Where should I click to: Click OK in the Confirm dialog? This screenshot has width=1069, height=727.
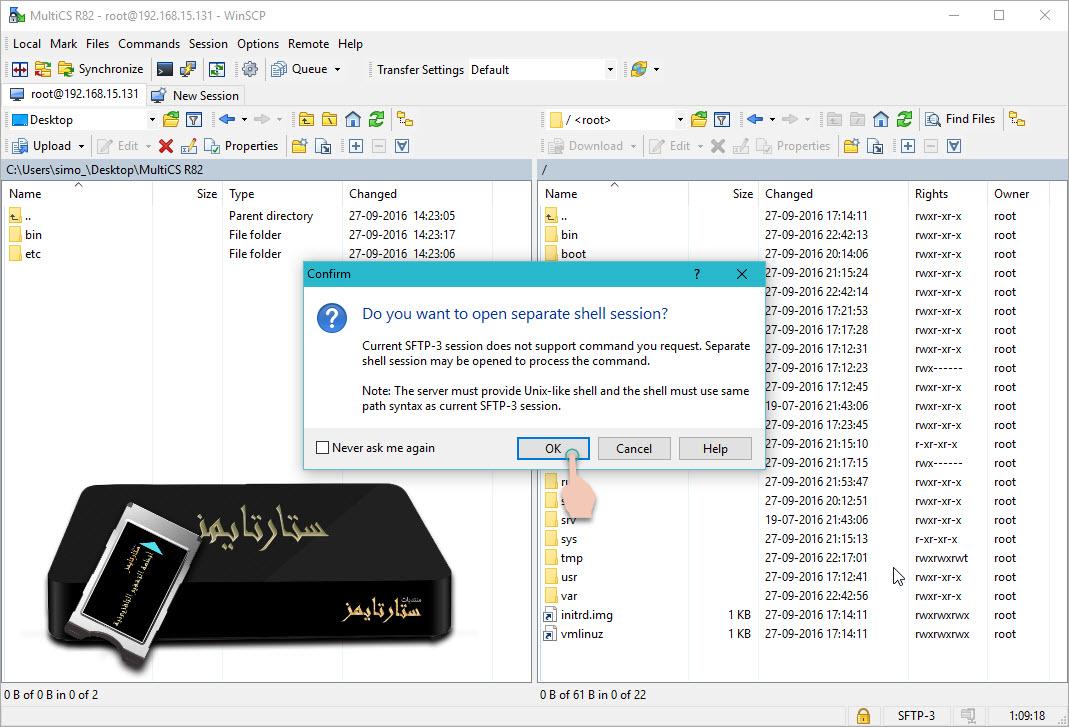pyautogui.click(x=553, y=448)
